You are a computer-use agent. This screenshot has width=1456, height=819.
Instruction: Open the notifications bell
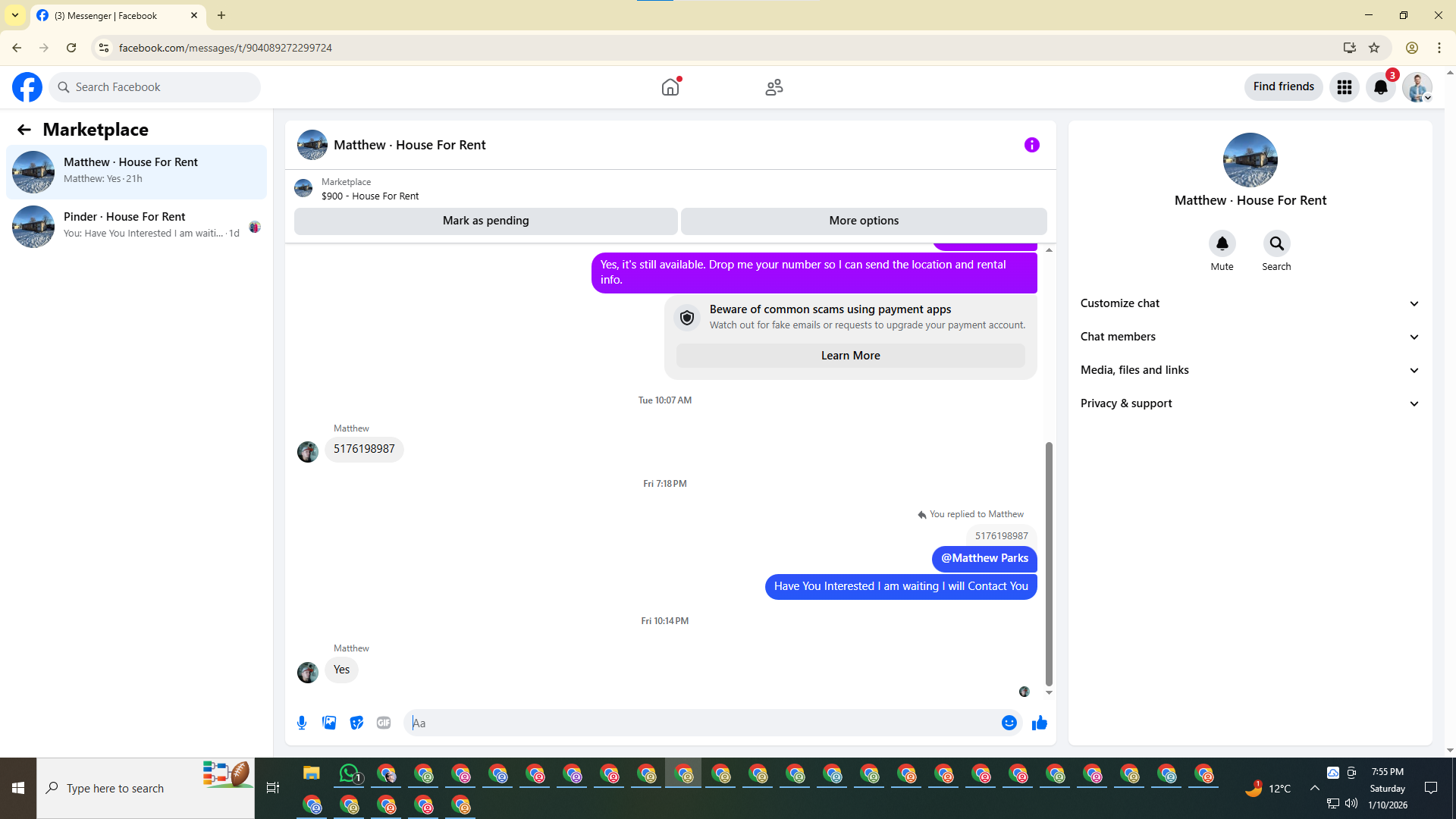tap(1380, 87)
